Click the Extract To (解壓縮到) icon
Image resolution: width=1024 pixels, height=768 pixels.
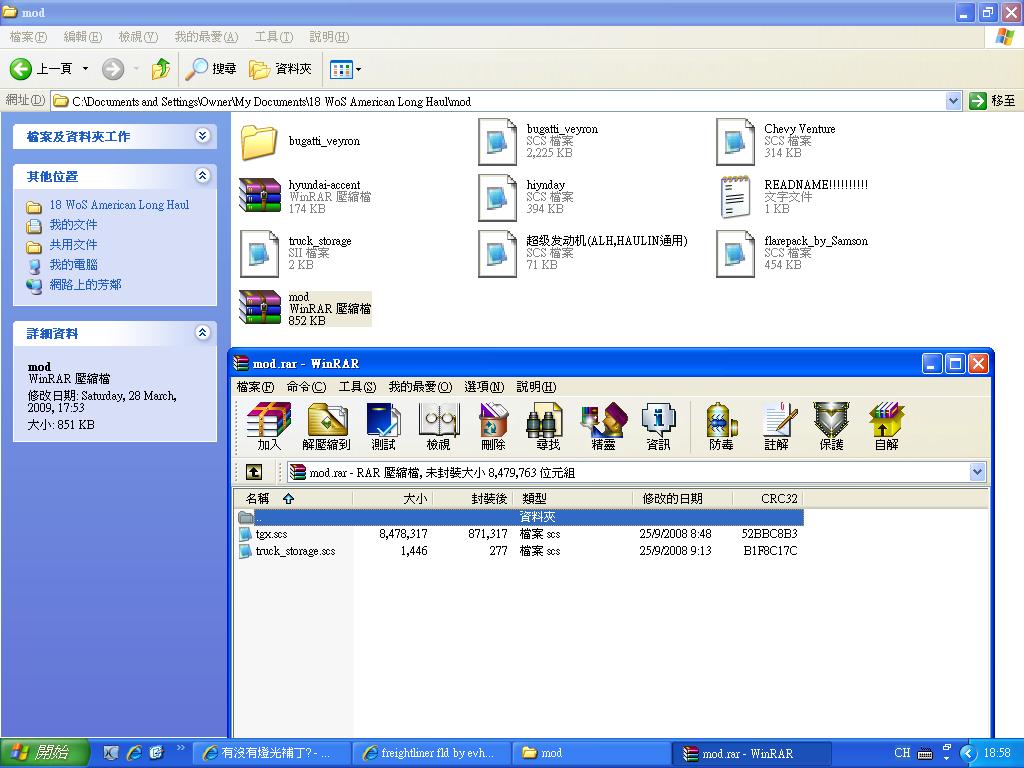pos(327,425)
